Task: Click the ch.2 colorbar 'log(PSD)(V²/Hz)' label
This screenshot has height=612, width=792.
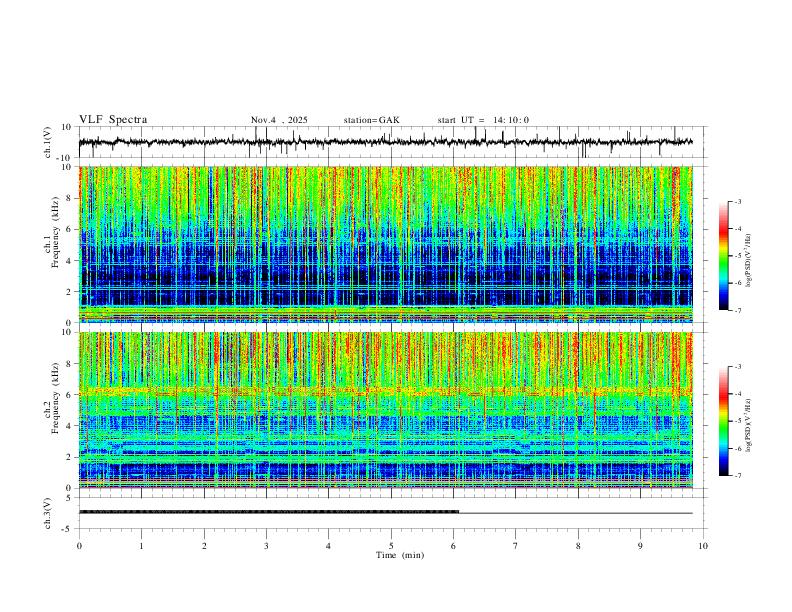Action: pos(749,426)
